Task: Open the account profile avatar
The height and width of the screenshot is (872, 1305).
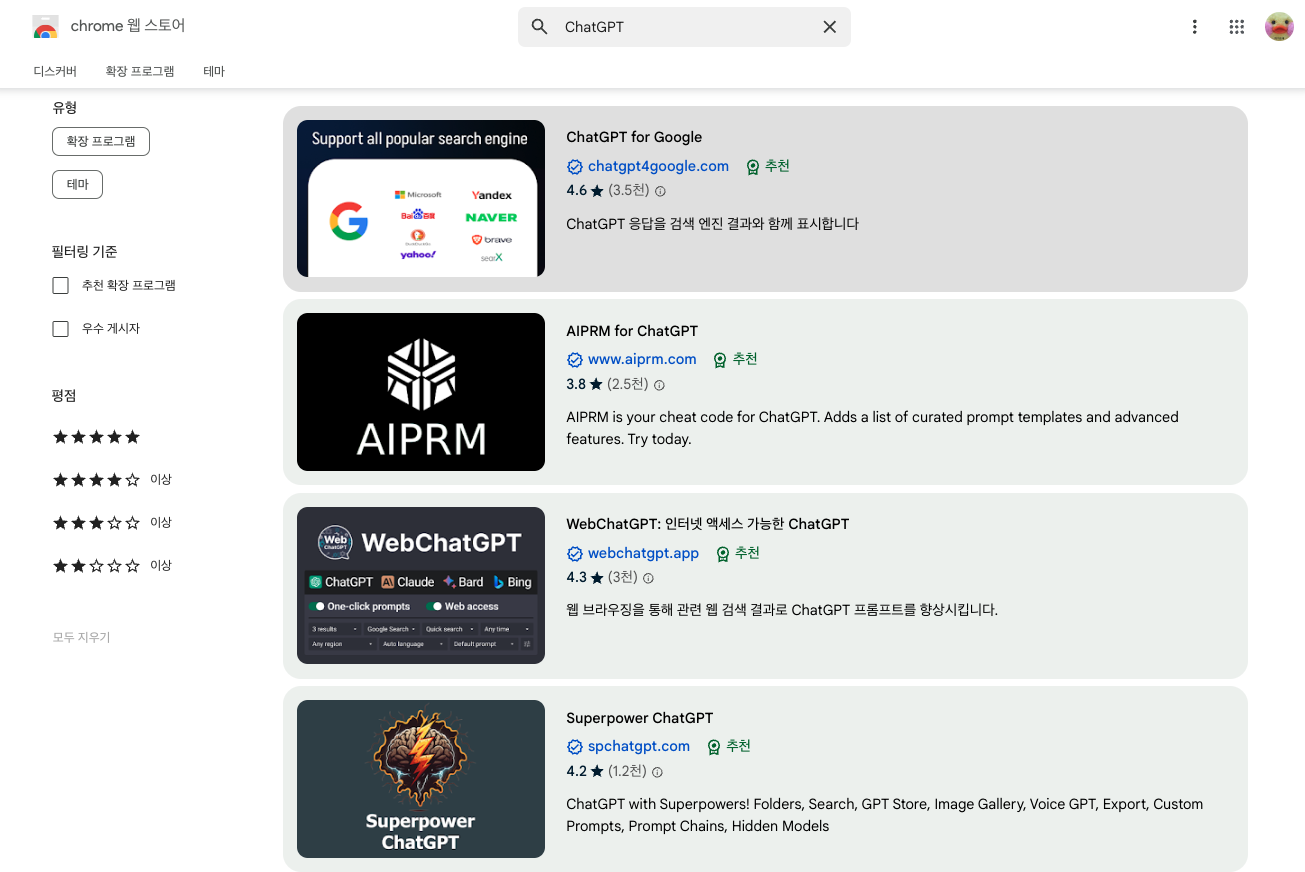Action: [1279, 27]
